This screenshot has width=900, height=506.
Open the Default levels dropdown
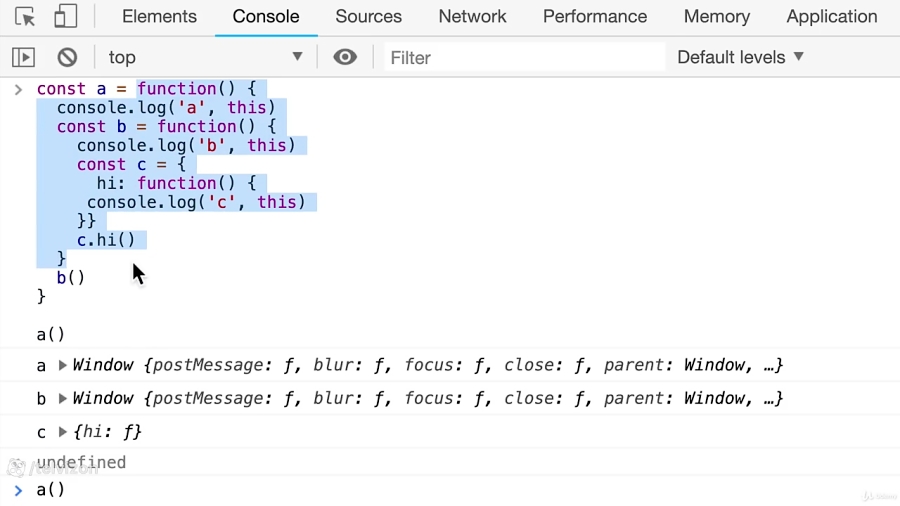pos(740,57)
